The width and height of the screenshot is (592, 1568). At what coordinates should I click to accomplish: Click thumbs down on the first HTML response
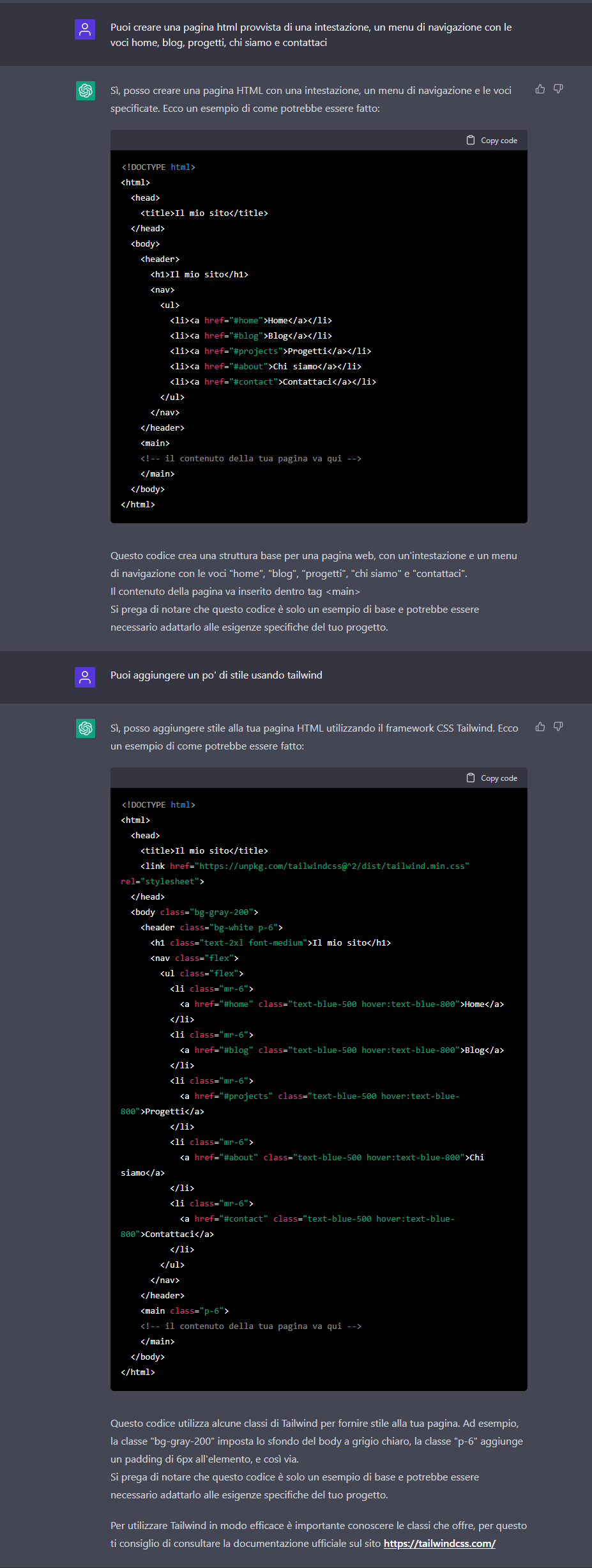click(558, 89)
